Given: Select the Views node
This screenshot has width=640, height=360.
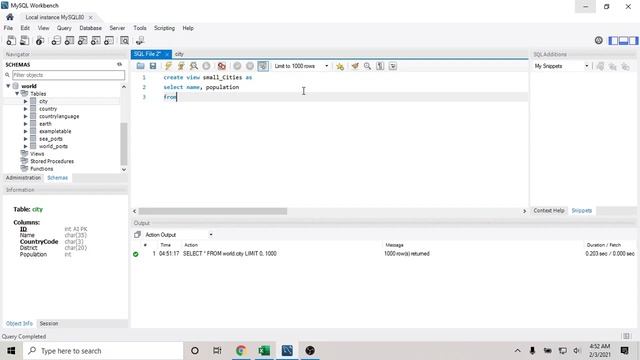Looking at the screenshot, I should click(37, 154).
